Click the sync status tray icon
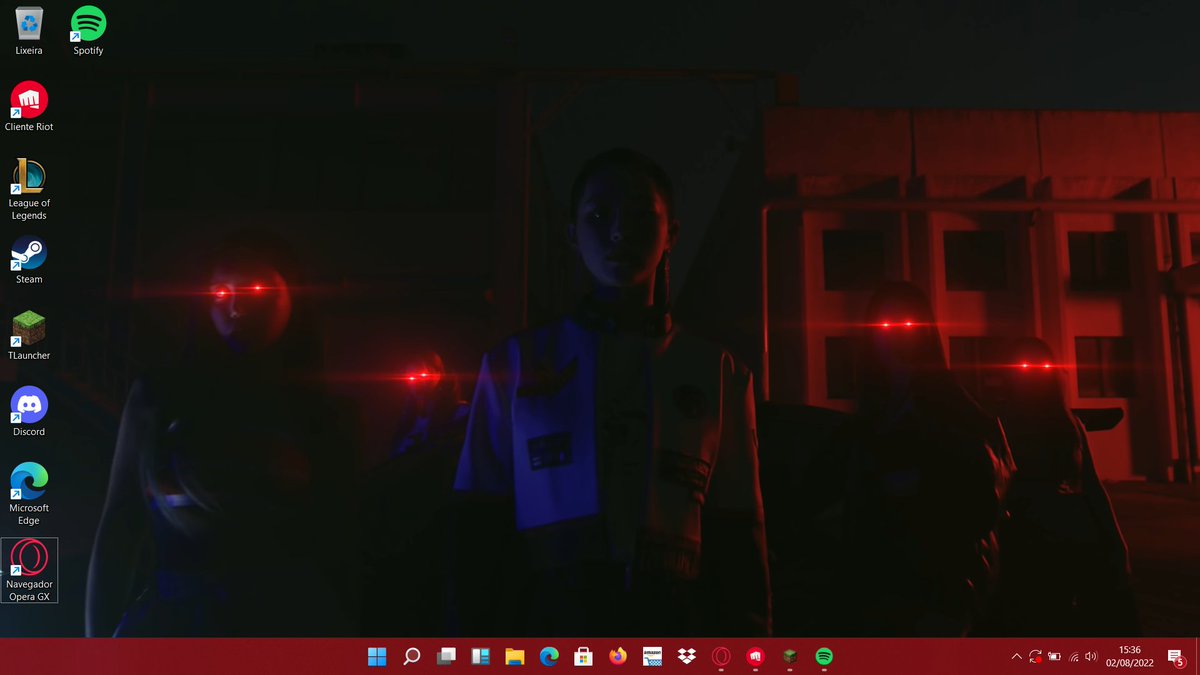The image size is (1200, 675). point(1036,657)
